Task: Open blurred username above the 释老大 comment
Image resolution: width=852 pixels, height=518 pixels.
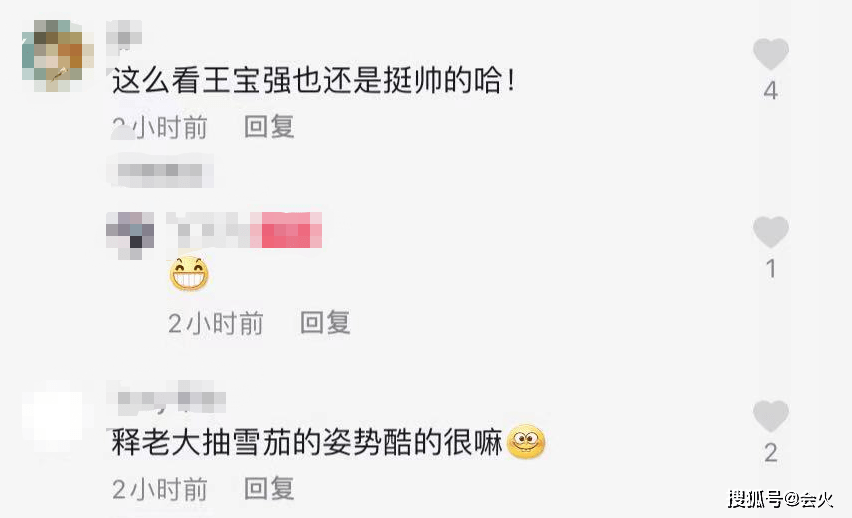Action: [167, 400]
